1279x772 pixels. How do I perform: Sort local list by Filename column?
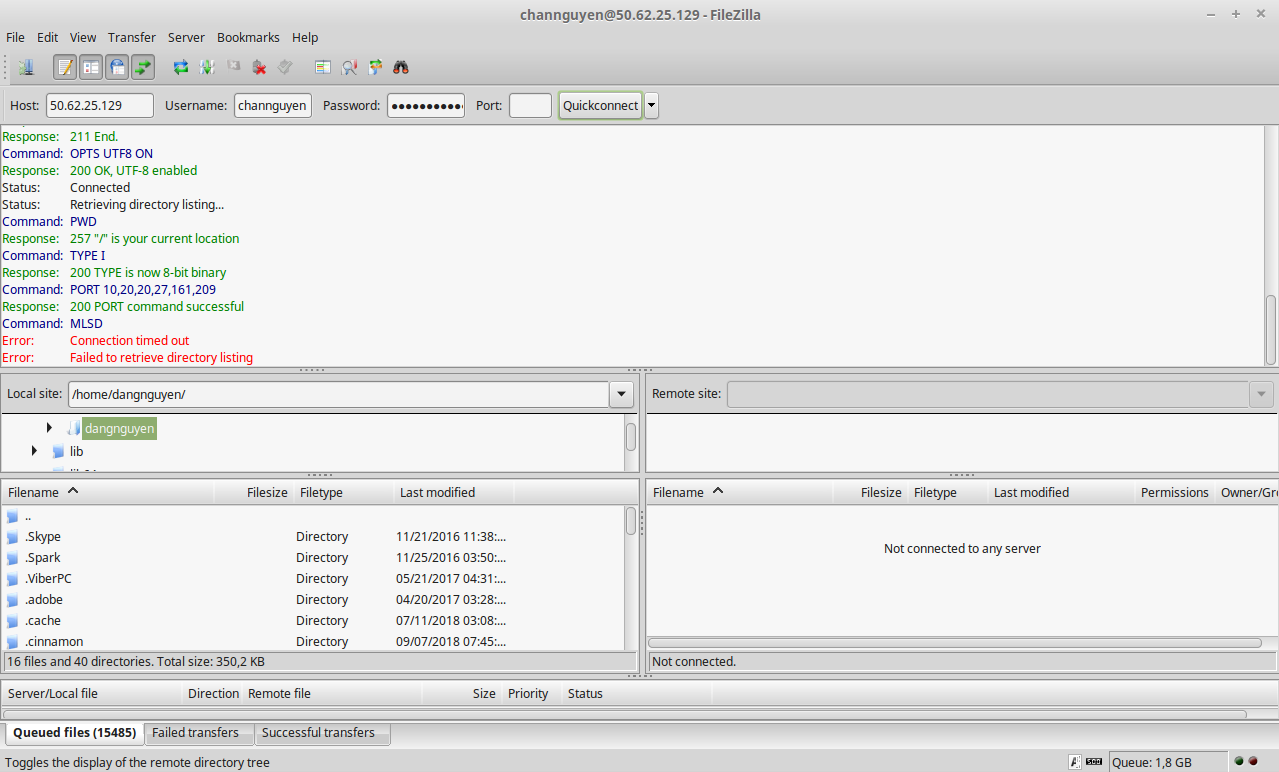(x=108, y=492)
